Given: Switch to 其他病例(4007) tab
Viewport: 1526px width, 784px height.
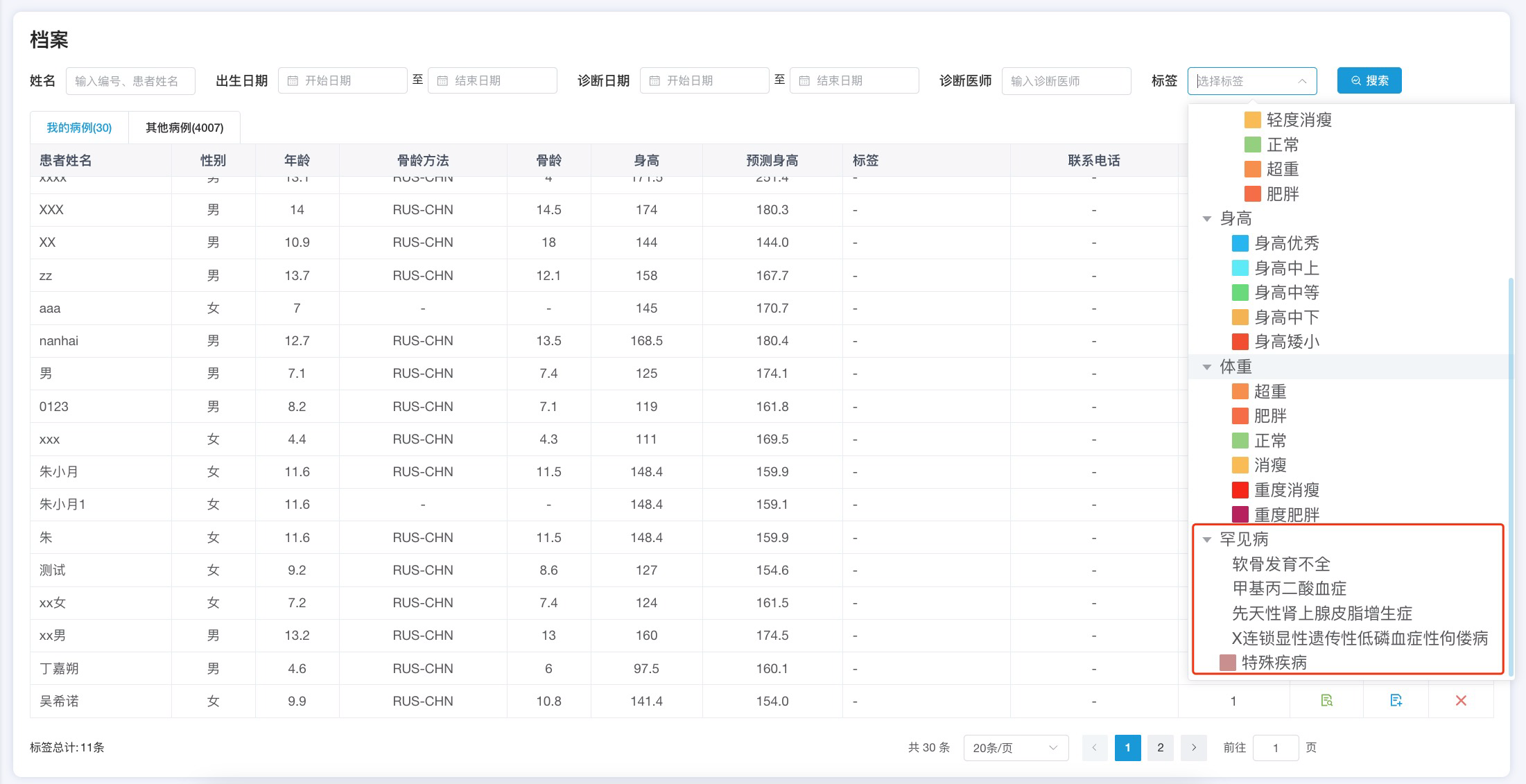Looking at the screenshot, I should [x=184, y=128].
